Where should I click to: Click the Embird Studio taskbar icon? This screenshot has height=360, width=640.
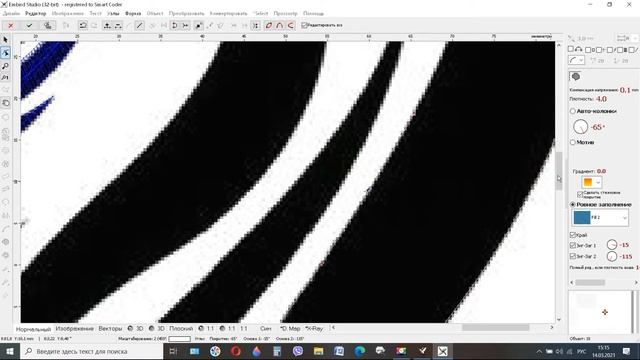point(442,351)
